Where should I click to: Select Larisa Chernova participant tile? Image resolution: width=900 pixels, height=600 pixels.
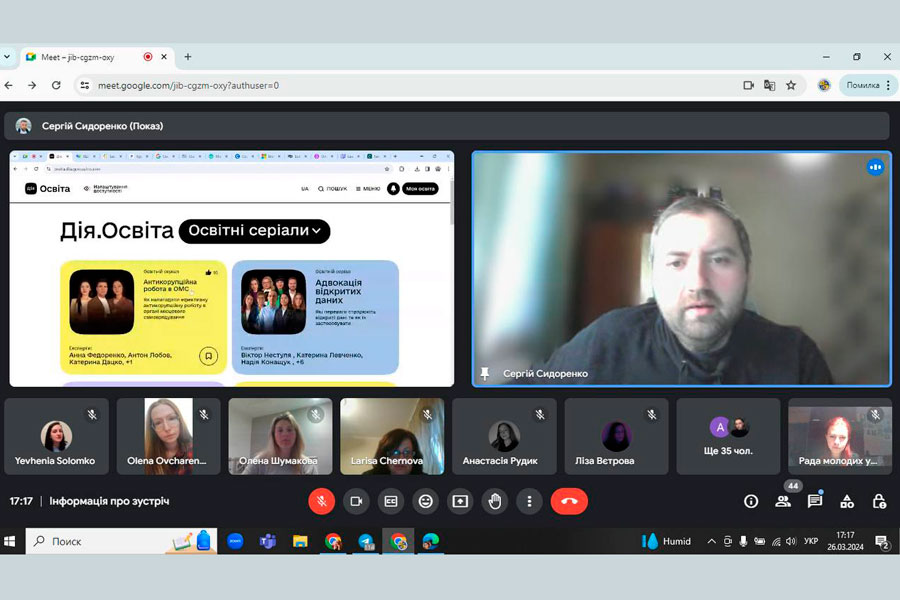pyautogui.click(x=392, y=436)
